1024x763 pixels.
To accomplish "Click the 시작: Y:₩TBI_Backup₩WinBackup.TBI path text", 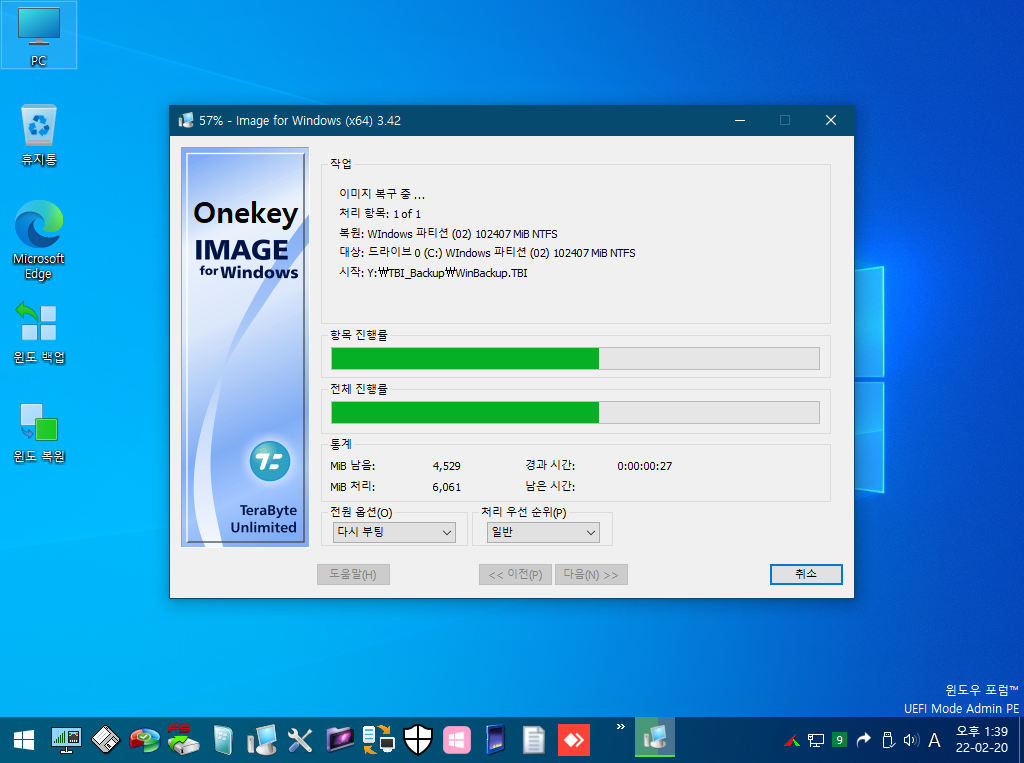I will (x=433, y=272).
